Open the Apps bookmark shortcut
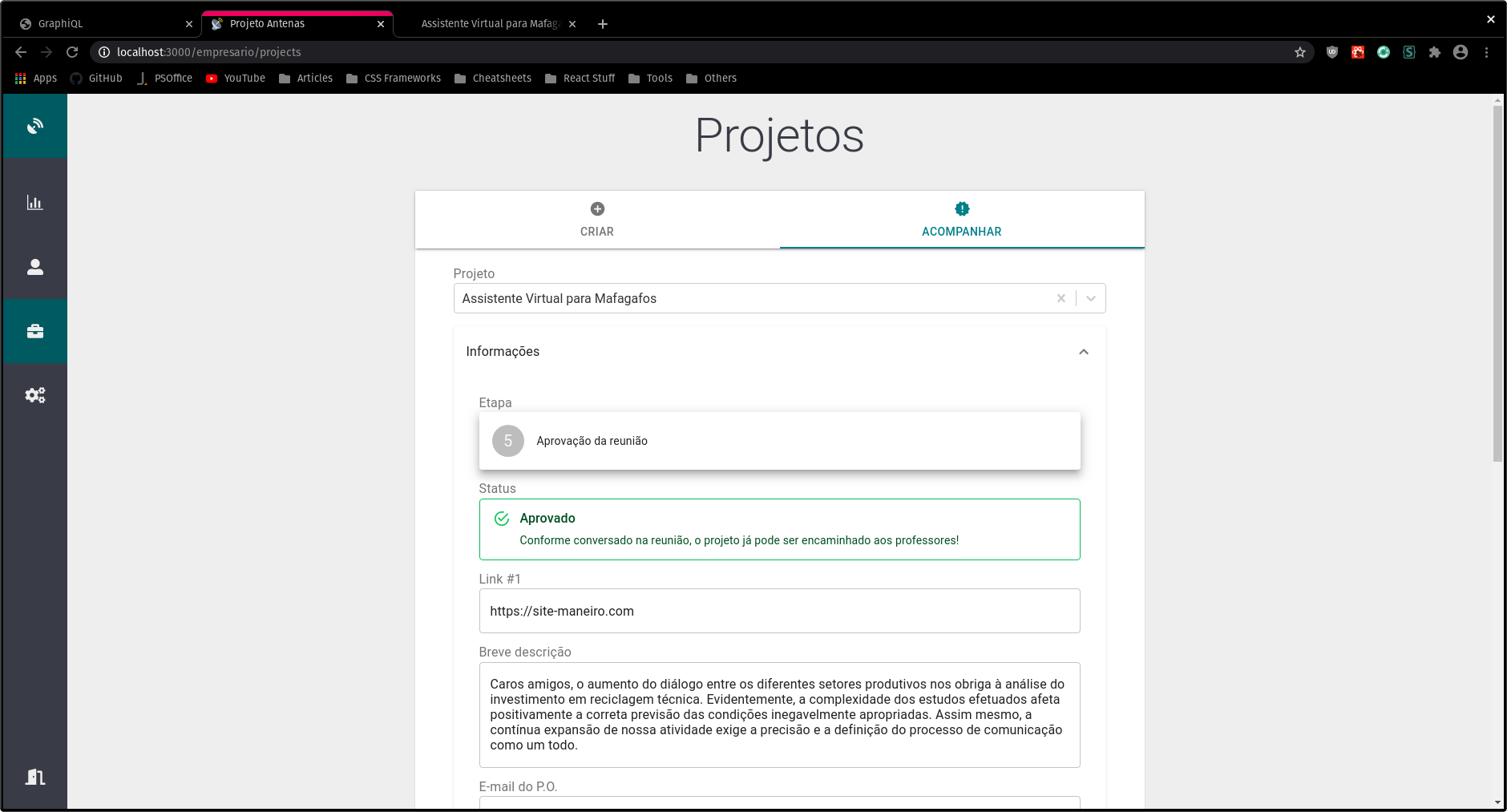The width and height of the screenshot is (1507, 812). (x=36, y=79)
